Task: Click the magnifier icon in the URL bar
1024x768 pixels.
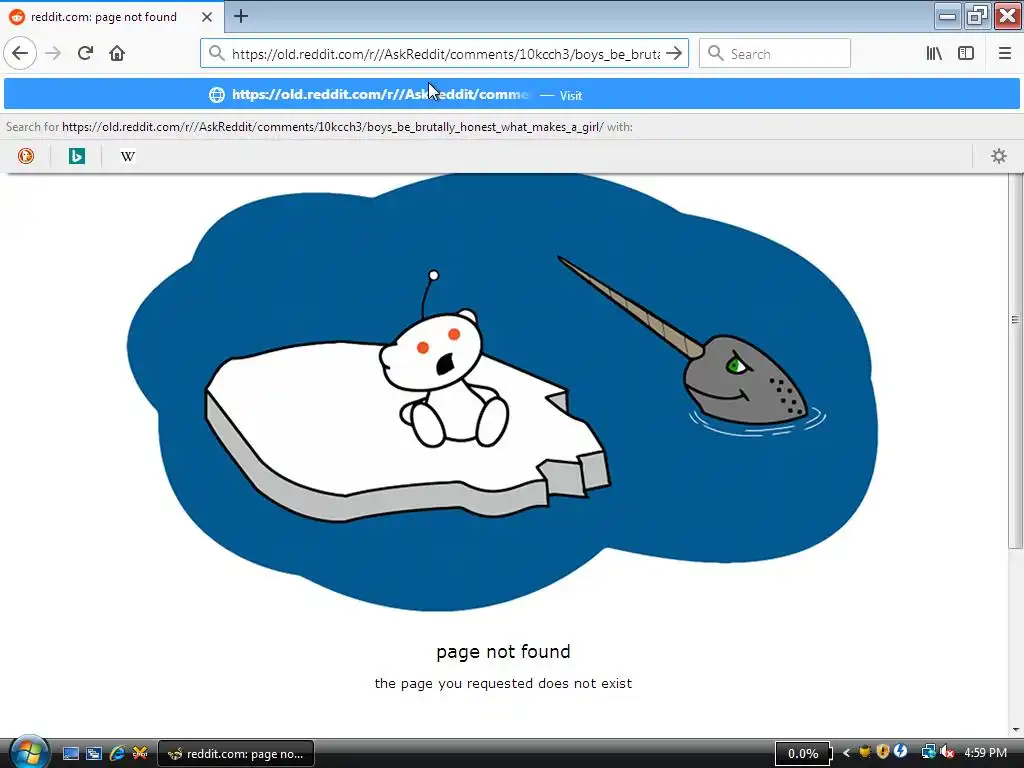Action: pyautogui.click(x=216, y=53)
